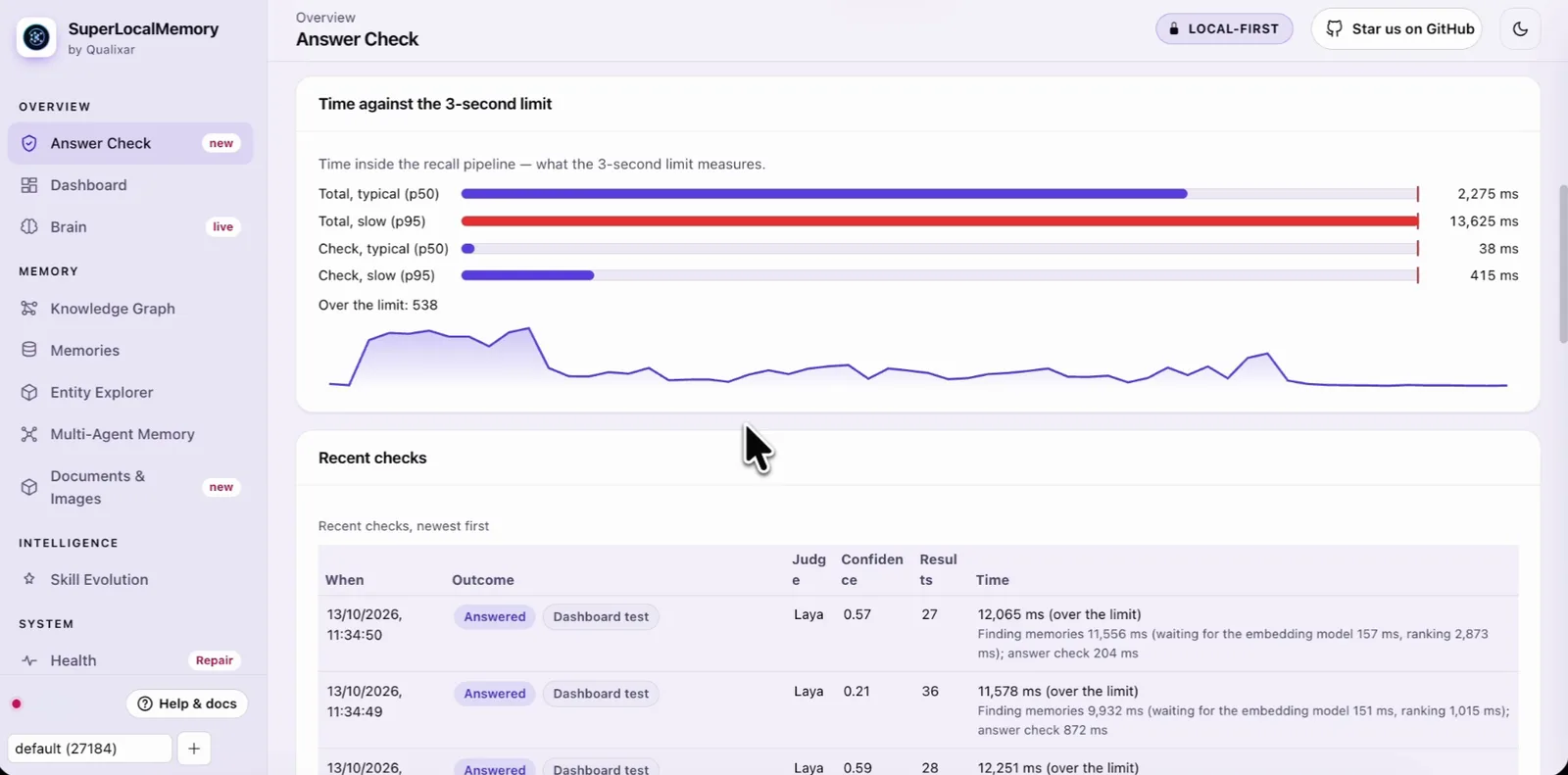The image size is (1568, 775).
Task: Navigate to Entity Explorer
Action: click(130, 392)
